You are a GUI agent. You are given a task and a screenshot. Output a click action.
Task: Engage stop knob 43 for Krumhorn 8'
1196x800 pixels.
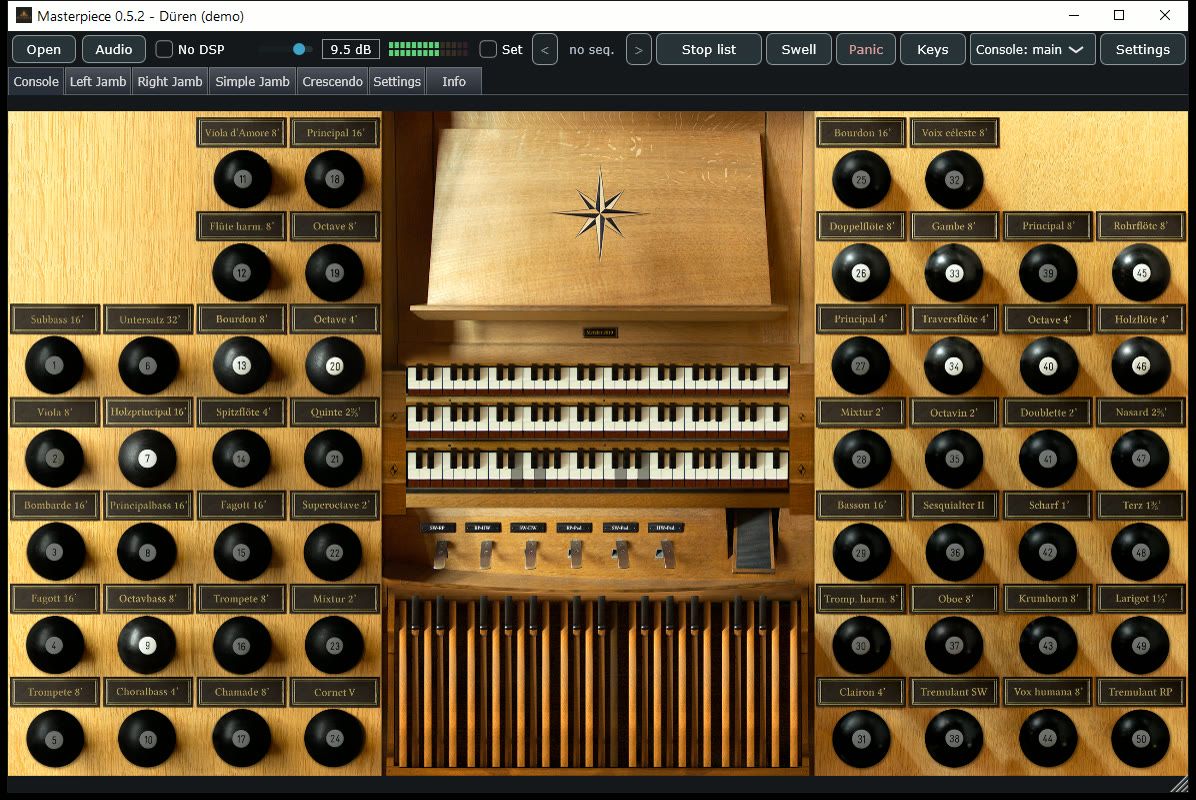[1048, 645]
